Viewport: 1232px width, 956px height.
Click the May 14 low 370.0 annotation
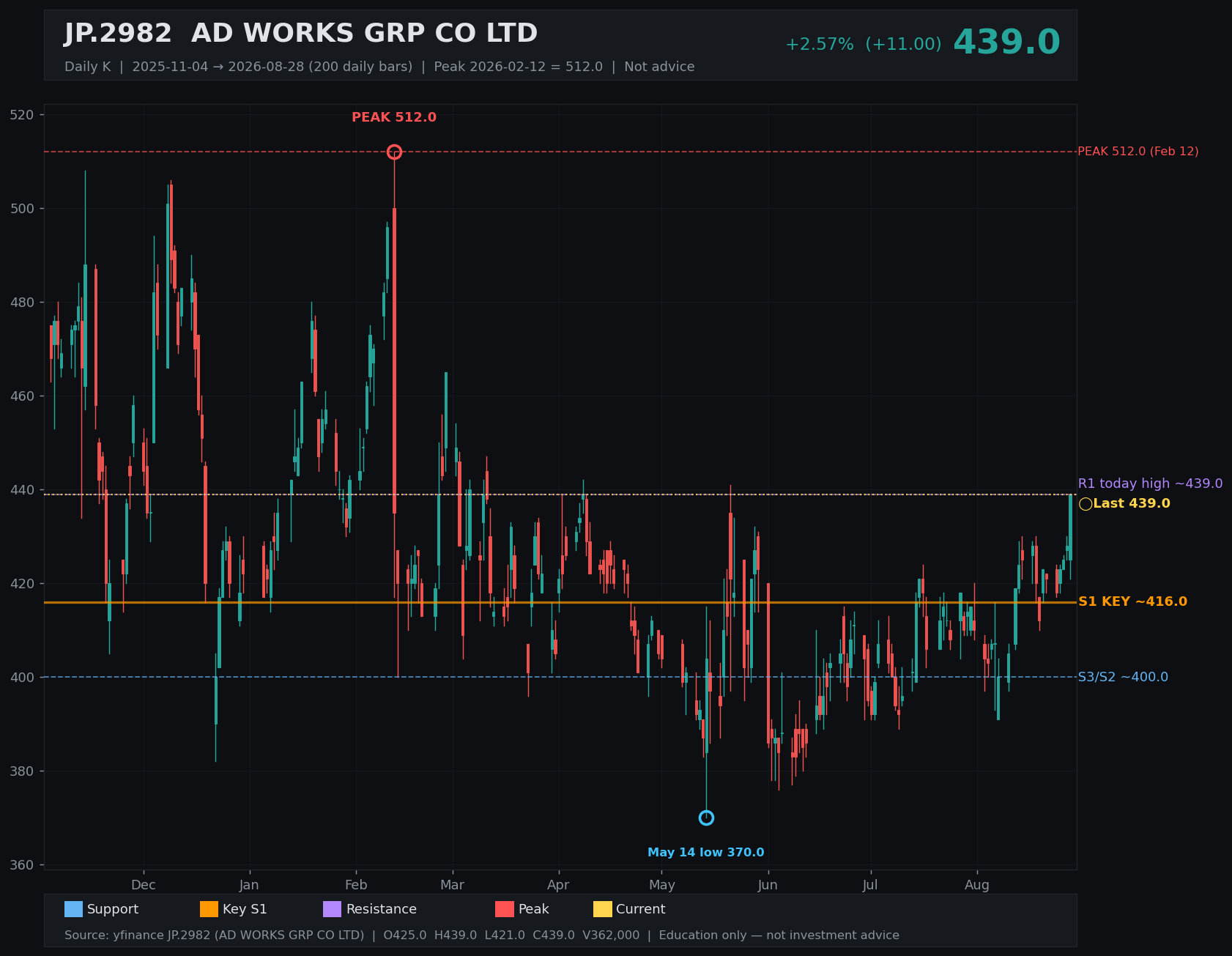[x=706, y=853]
